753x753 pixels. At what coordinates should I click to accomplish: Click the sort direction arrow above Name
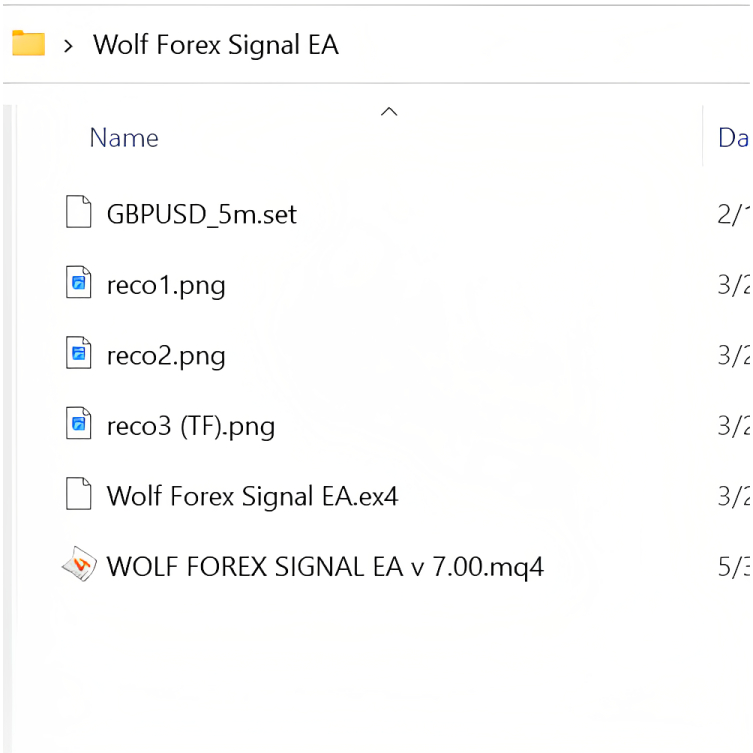[x=390, y=112]
